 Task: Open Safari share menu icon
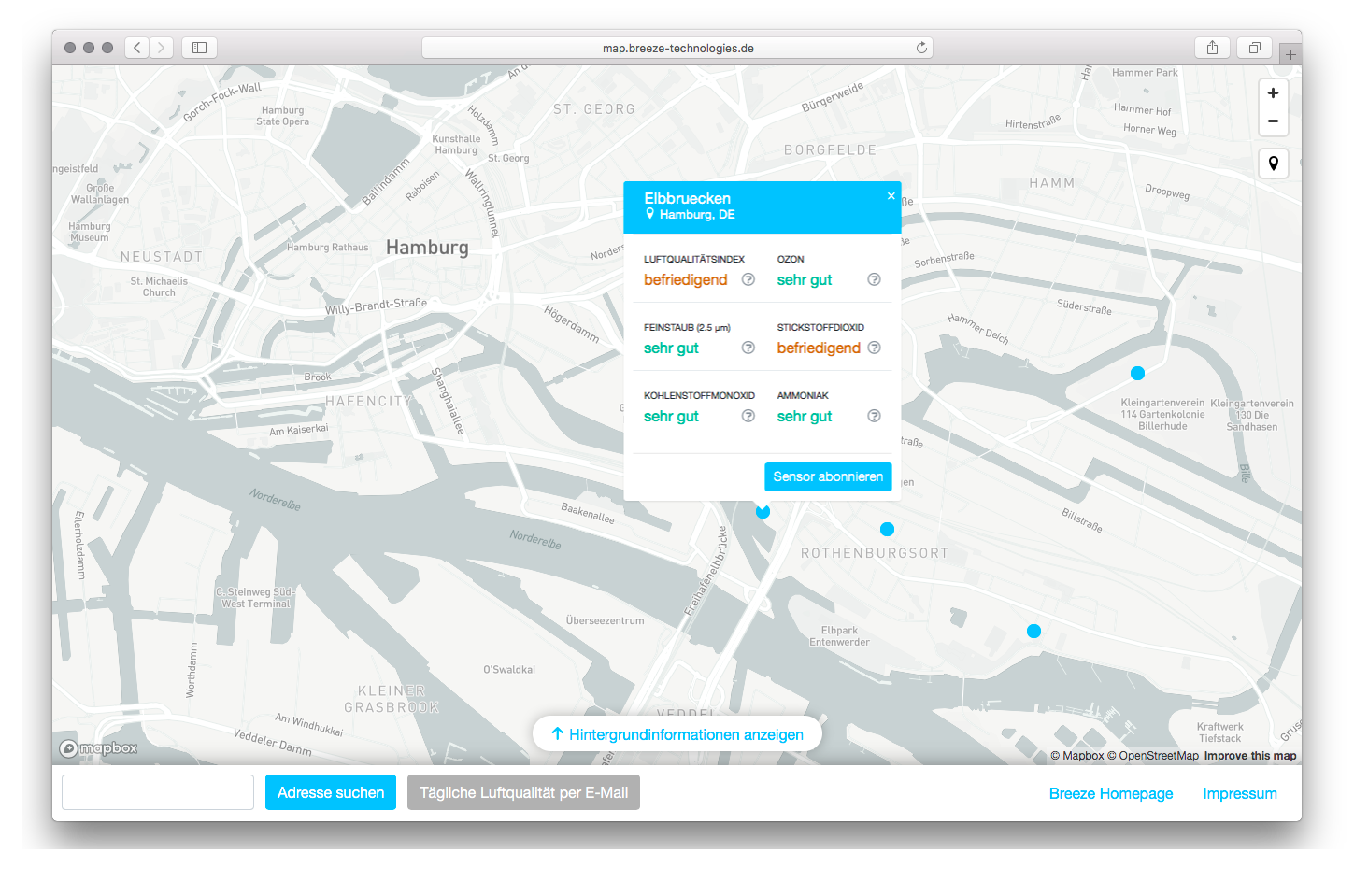pyautogui.click(x=1212, y=48)
